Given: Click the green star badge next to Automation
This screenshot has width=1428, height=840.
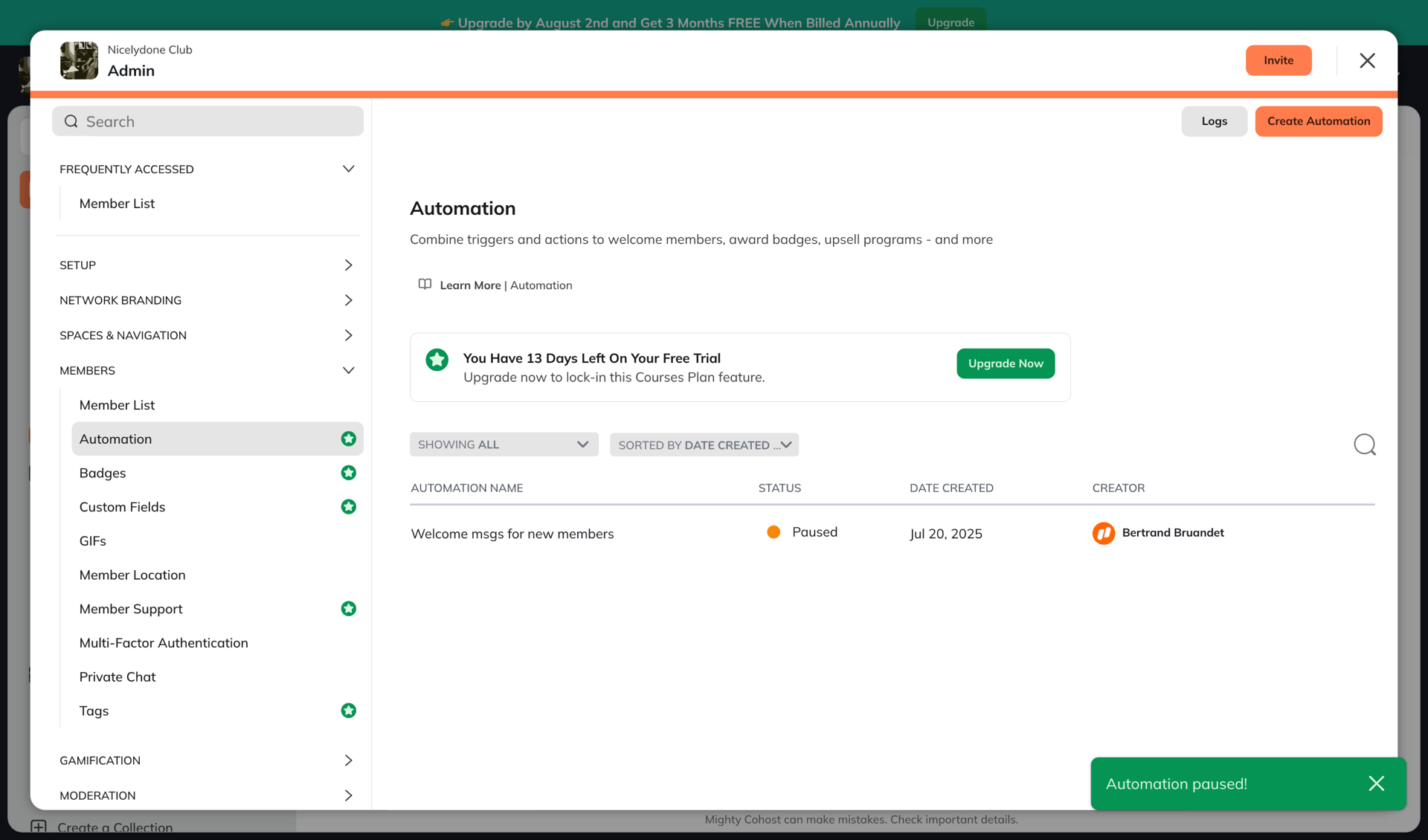Looking at the screenshot, I should [349, 439].
